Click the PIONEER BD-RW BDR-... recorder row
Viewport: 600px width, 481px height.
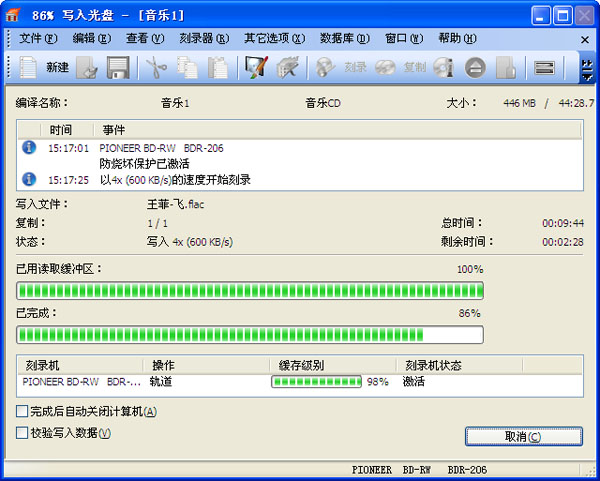click(82, 382)
